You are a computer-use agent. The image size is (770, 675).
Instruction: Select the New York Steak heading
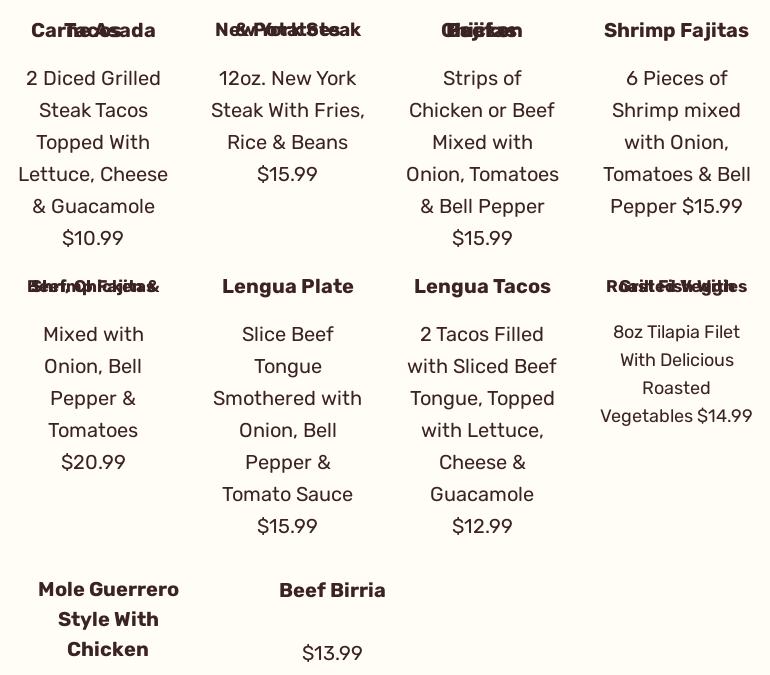(x=288, y=30)
